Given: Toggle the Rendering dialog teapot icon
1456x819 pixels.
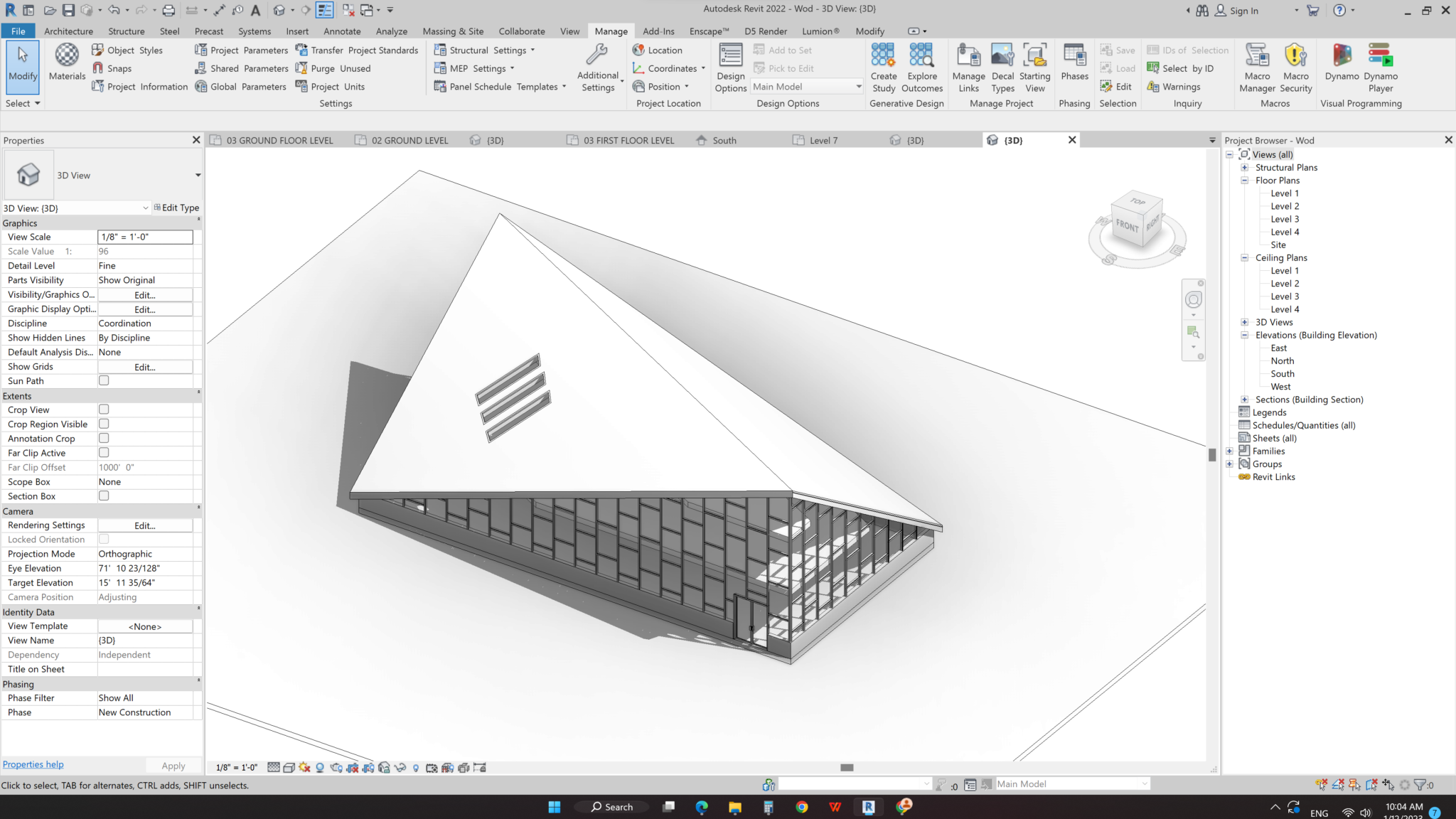Looking at the screenshot, I should pos(336,767).
